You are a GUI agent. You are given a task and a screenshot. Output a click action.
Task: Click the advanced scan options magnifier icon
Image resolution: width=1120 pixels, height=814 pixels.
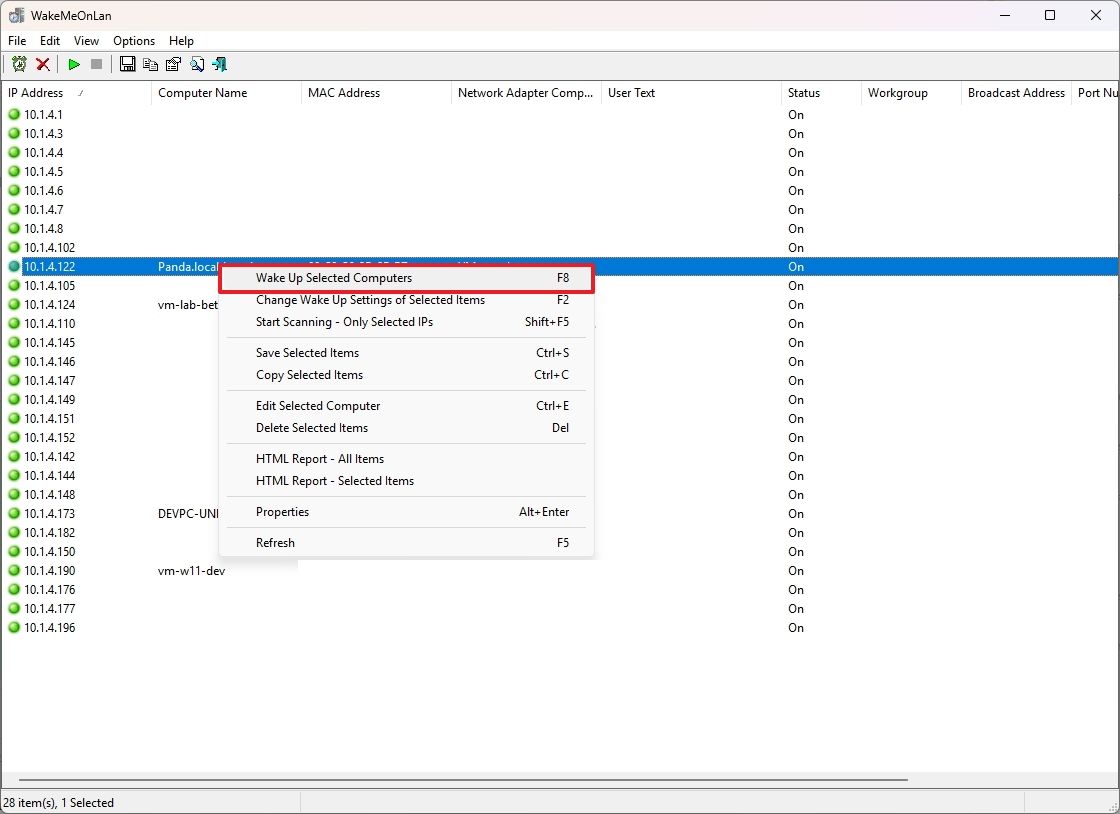tap(197, 64)
